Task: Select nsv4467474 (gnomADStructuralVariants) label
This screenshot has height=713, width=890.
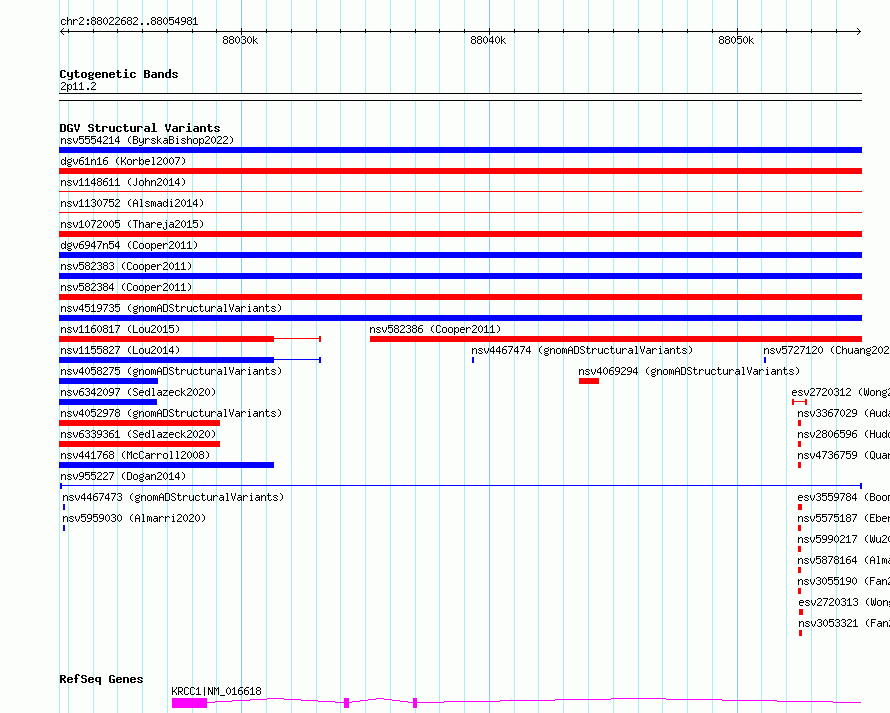Action: 582,350
